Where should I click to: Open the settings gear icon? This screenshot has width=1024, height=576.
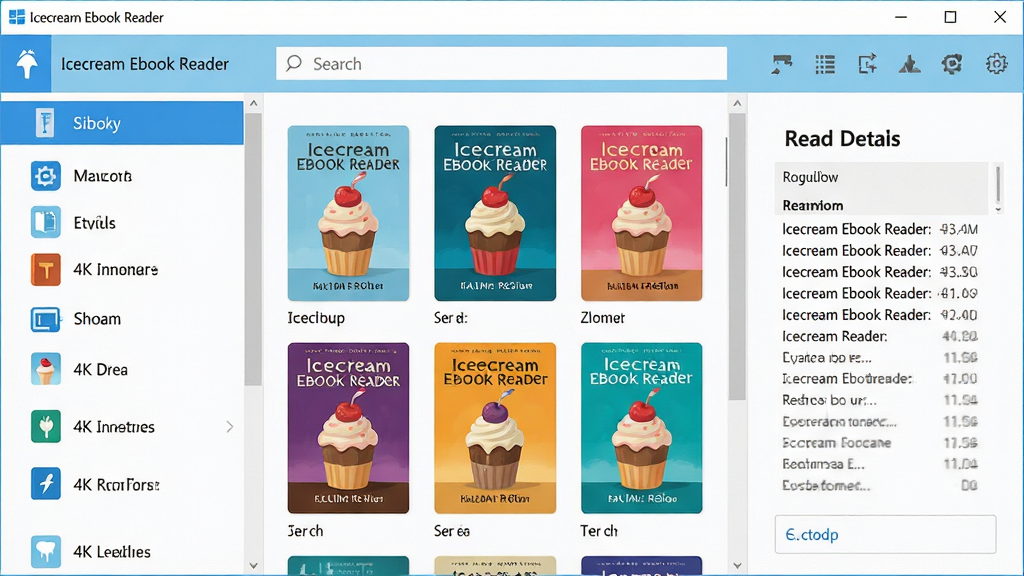(x=996, y=64)
